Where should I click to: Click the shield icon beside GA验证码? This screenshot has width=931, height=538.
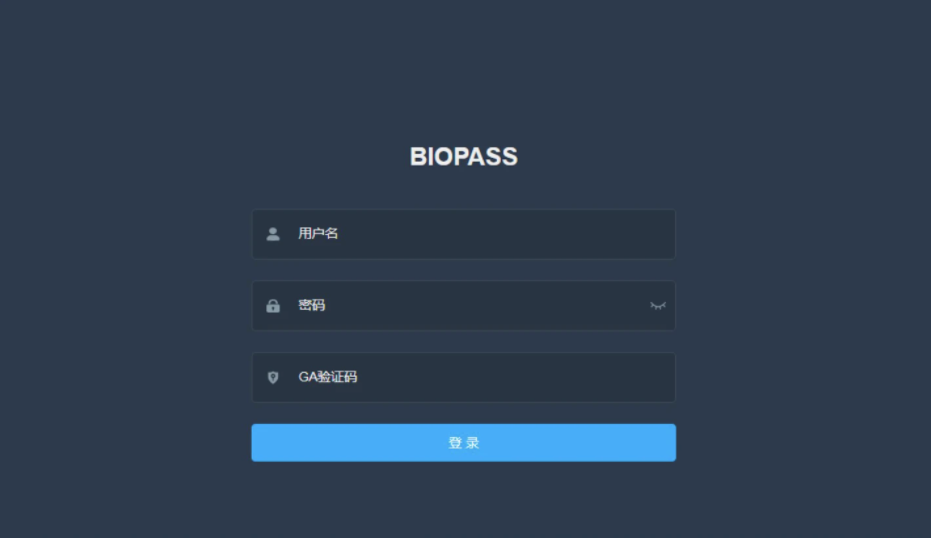(273, 378)
